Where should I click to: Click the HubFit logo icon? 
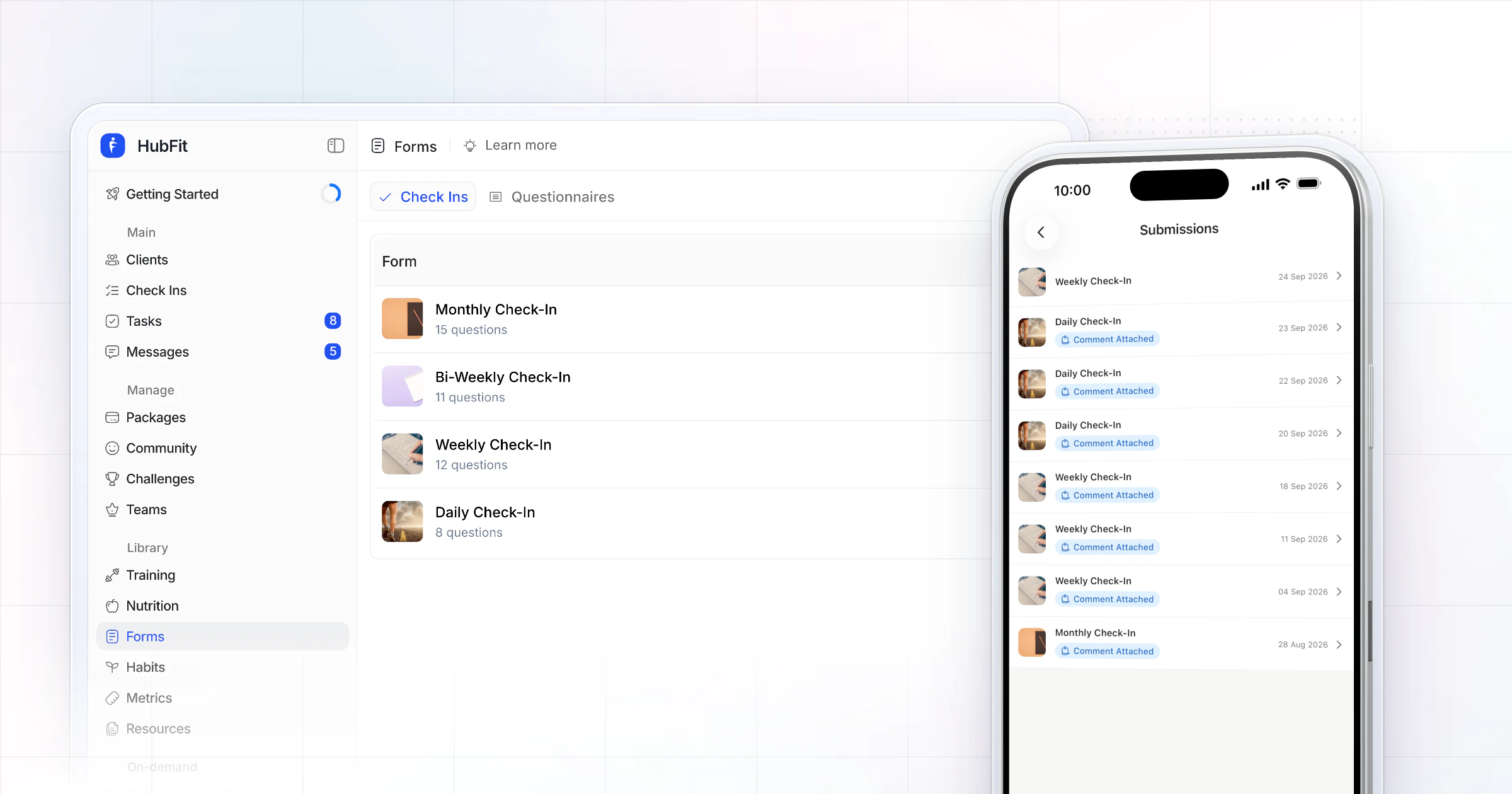pos(113,146)
